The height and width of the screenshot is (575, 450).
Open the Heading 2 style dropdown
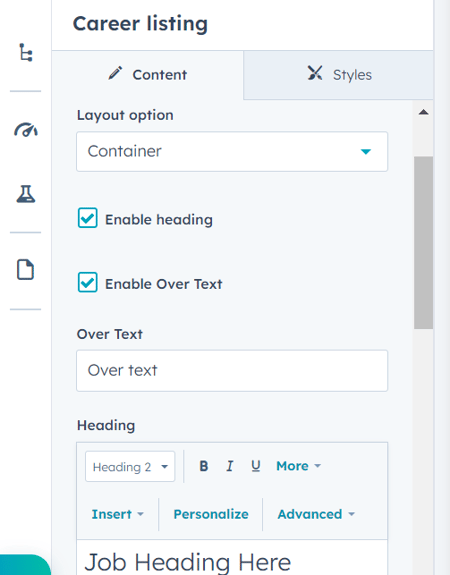tap(130, 466)
